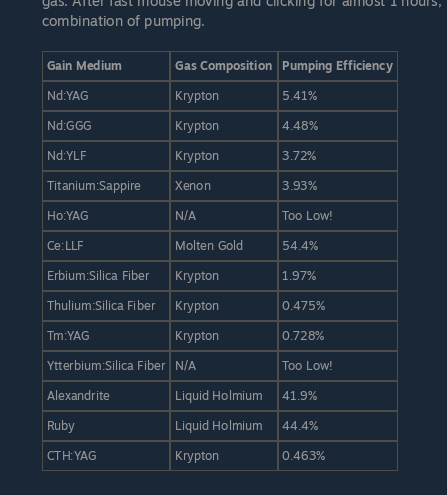
Task: Click the Tm:YAG cell
Action: click(106, 336)
